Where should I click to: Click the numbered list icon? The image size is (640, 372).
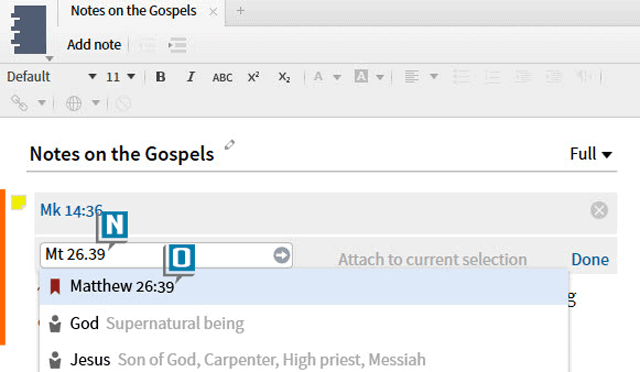pos(493,76)
